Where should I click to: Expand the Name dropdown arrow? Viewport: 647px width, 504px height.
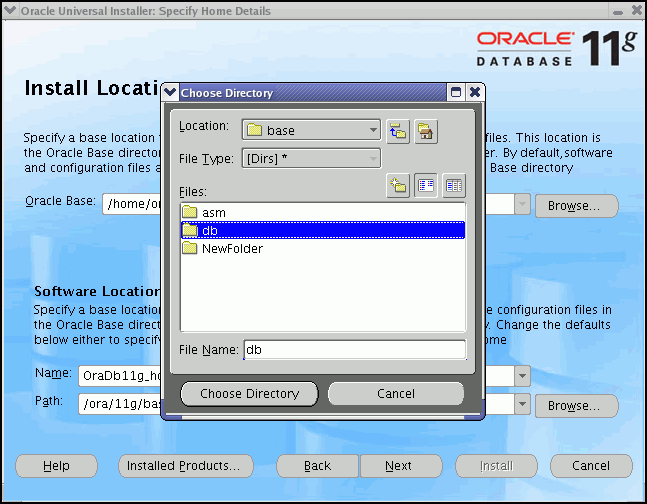point(522,376)
